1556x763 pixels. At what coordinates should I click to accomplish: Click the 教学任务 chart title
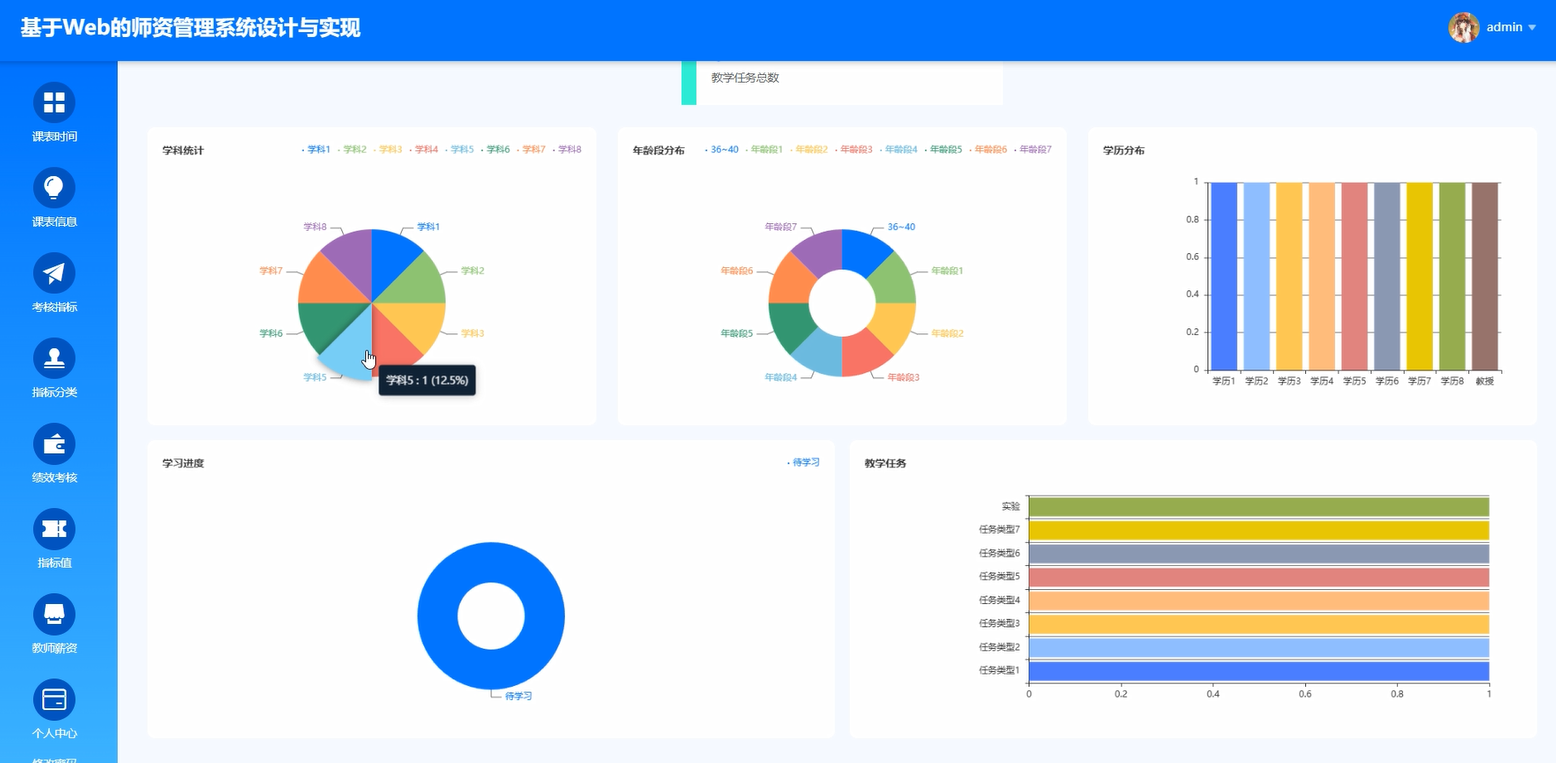pos(886,464)
